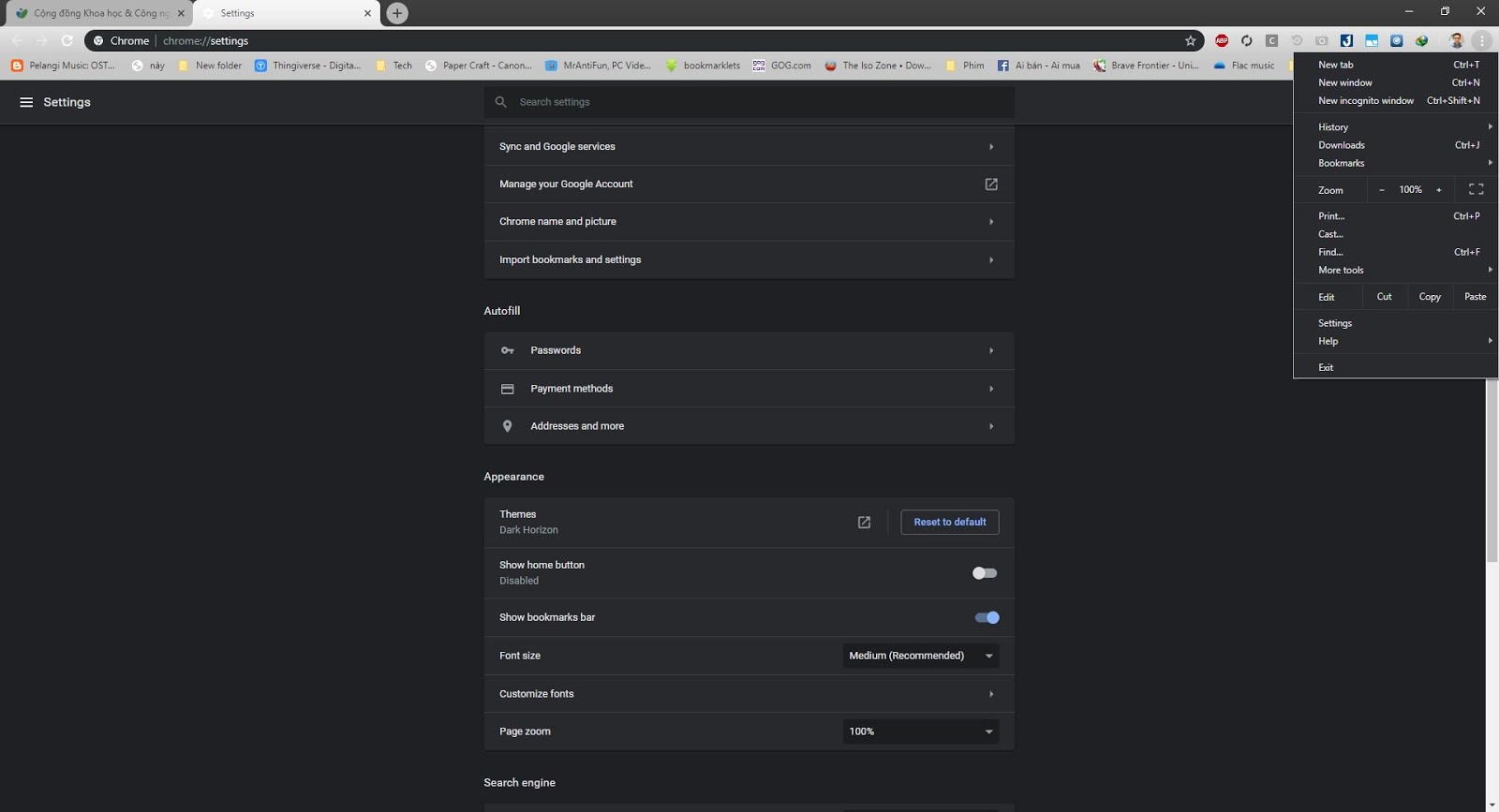Open the Ai bán - Ai mua Facebook bookmark
Screen dimensions: 1499x812
click(x=1038, y=66)
